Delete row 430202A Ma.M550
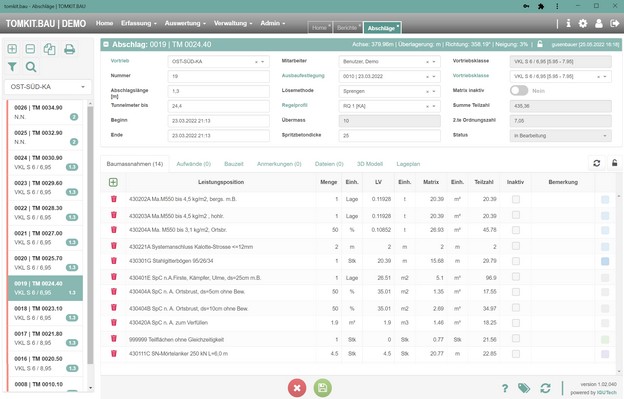 [114, 199]
